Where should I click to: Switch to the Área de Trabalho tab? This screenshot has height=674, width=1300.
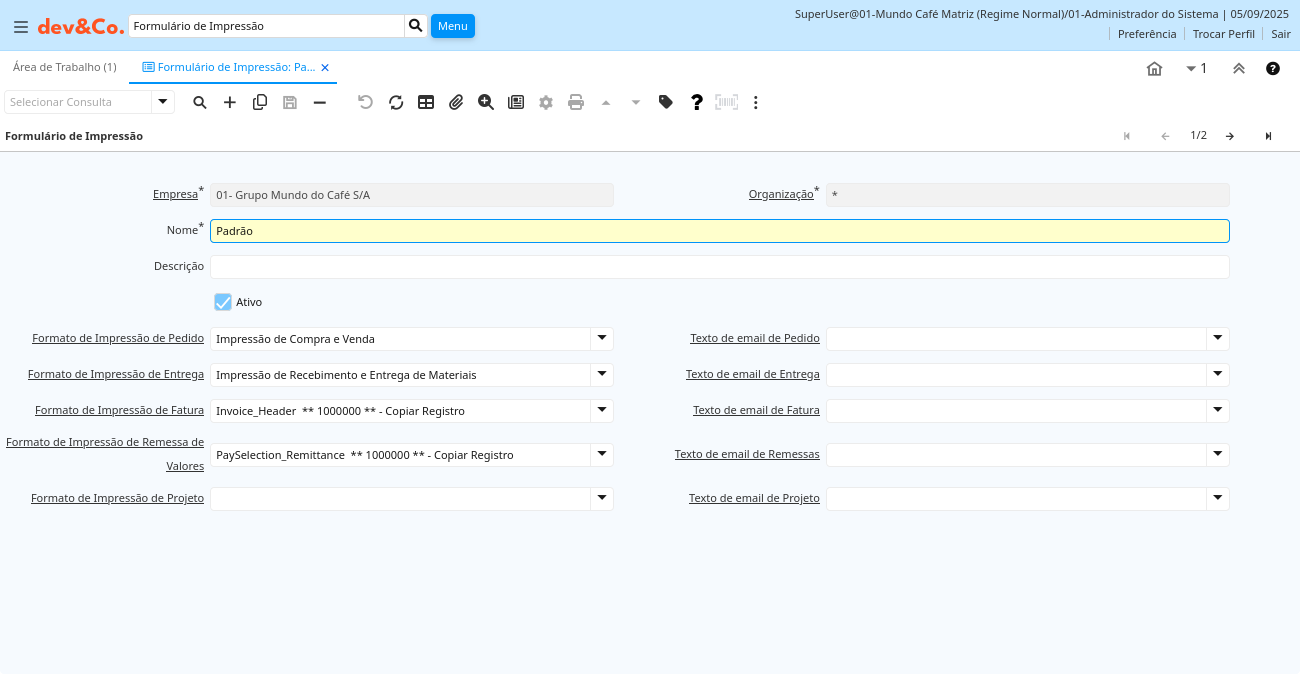tap(64, 67)
